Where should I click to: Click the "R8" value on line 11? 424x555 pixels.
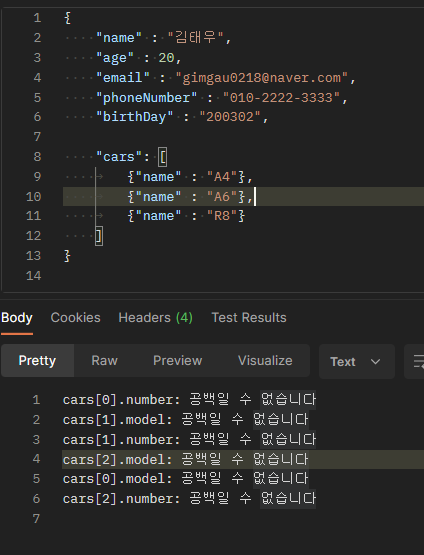coord(222,216)
